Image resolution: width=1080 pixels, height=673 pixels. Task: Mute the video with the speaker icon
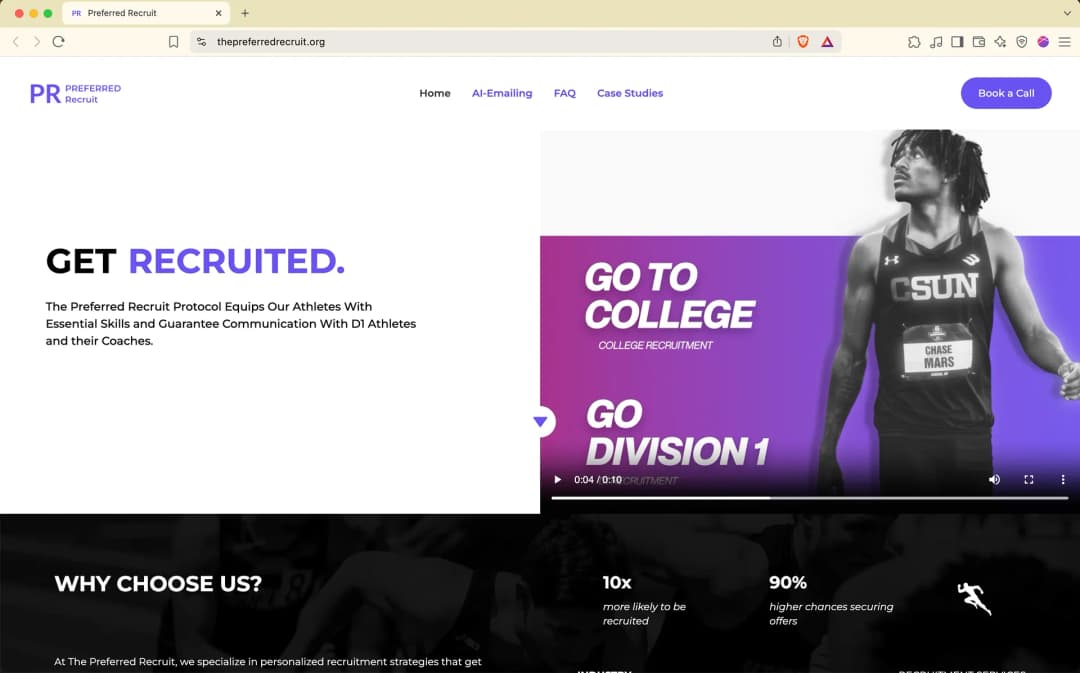(994, 479)
